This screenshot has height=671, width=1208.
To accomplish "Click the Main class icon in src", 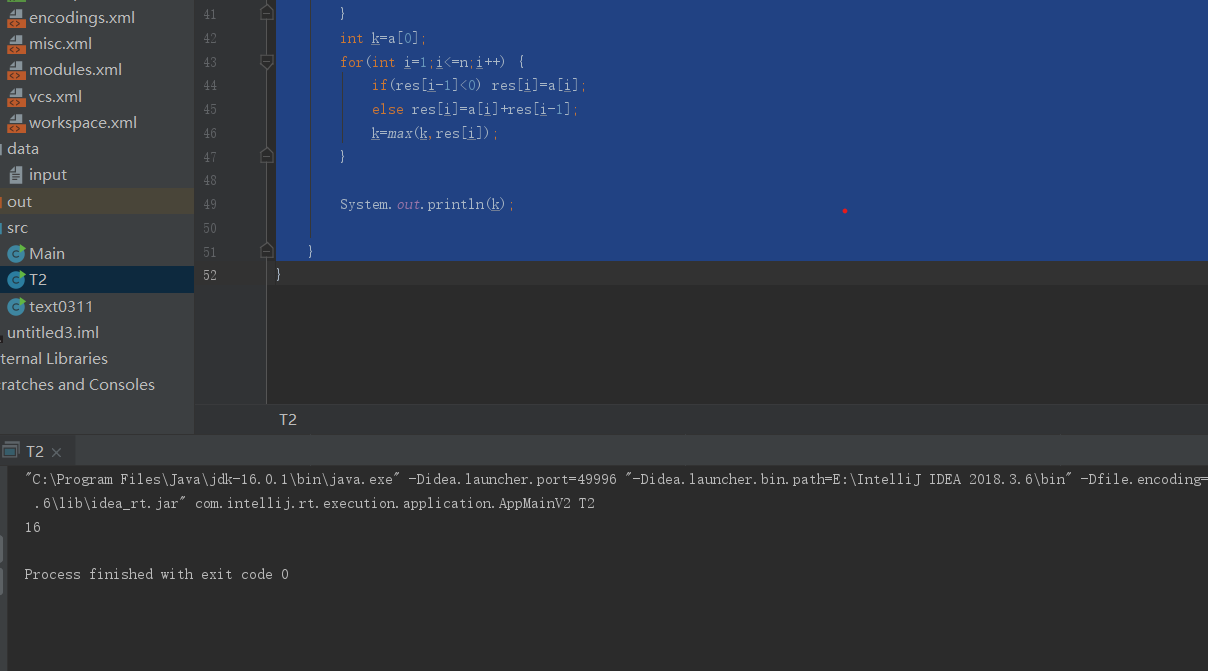I will [x=15, y=254].
